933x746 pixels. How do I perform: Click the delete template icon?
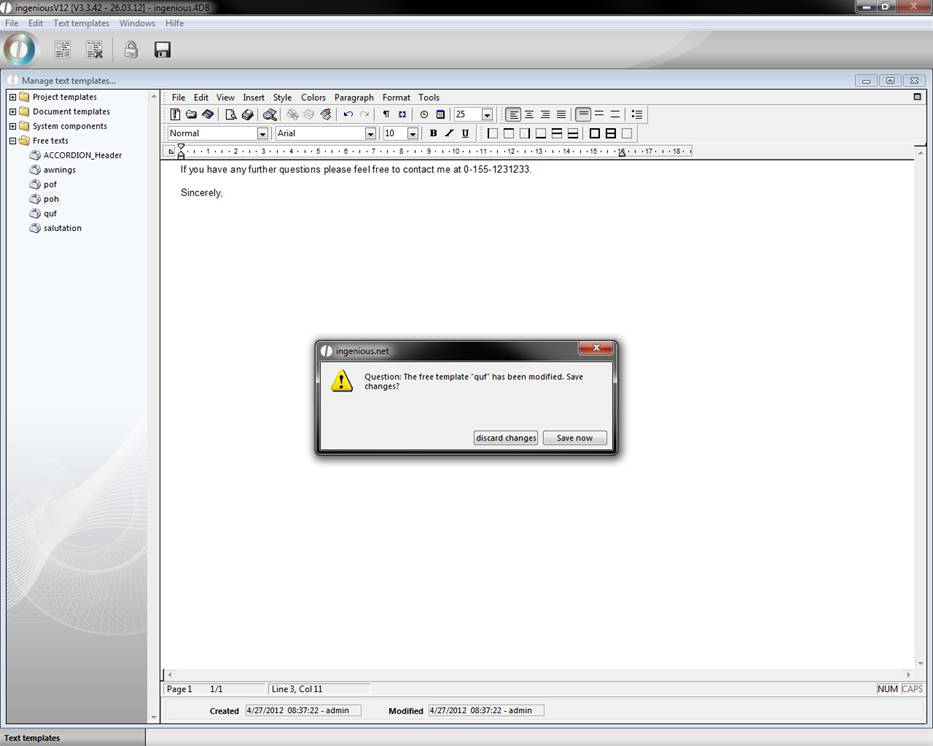point(94,49)
